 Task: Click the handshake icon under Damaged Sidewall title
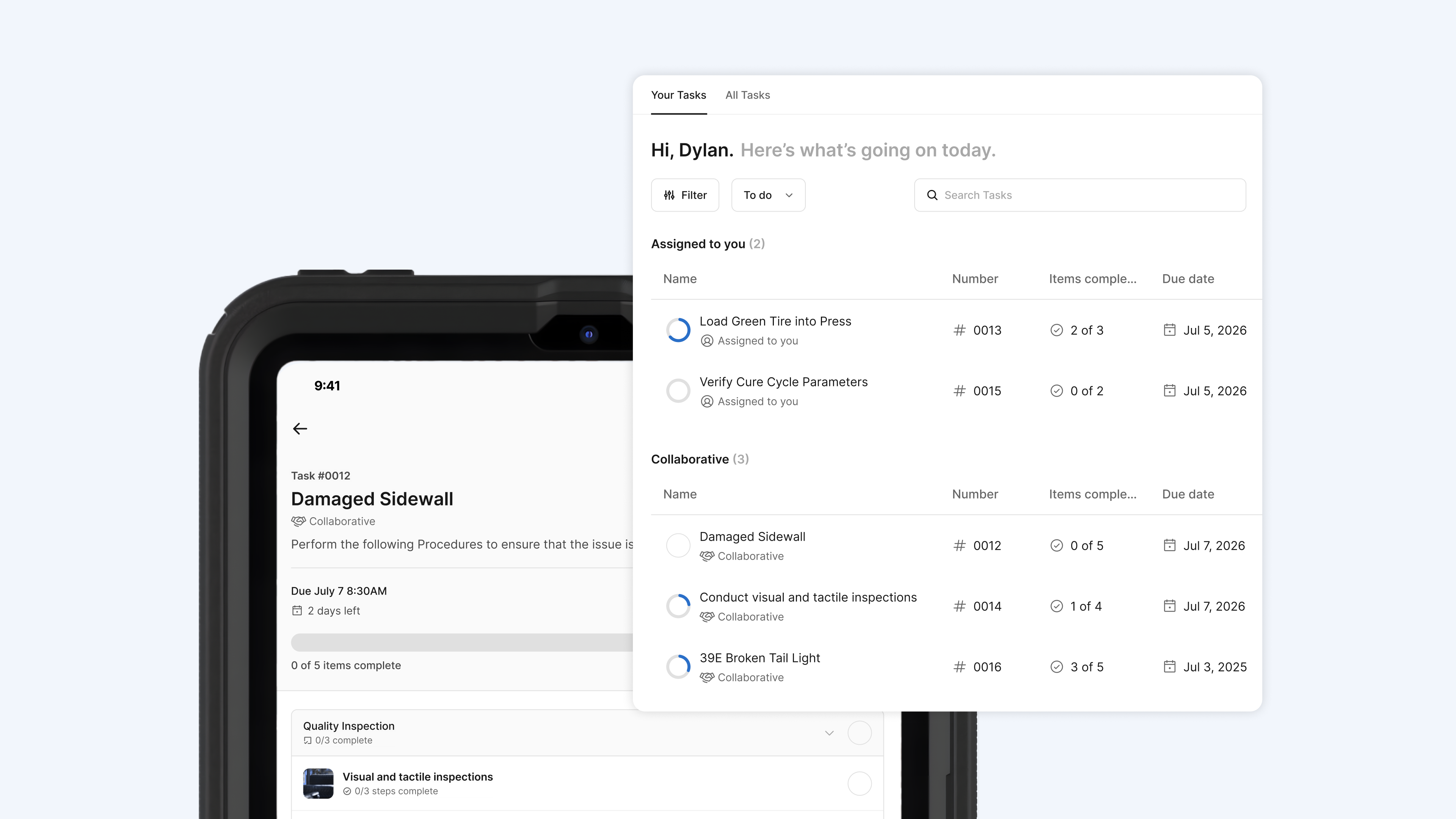(298, 521)
